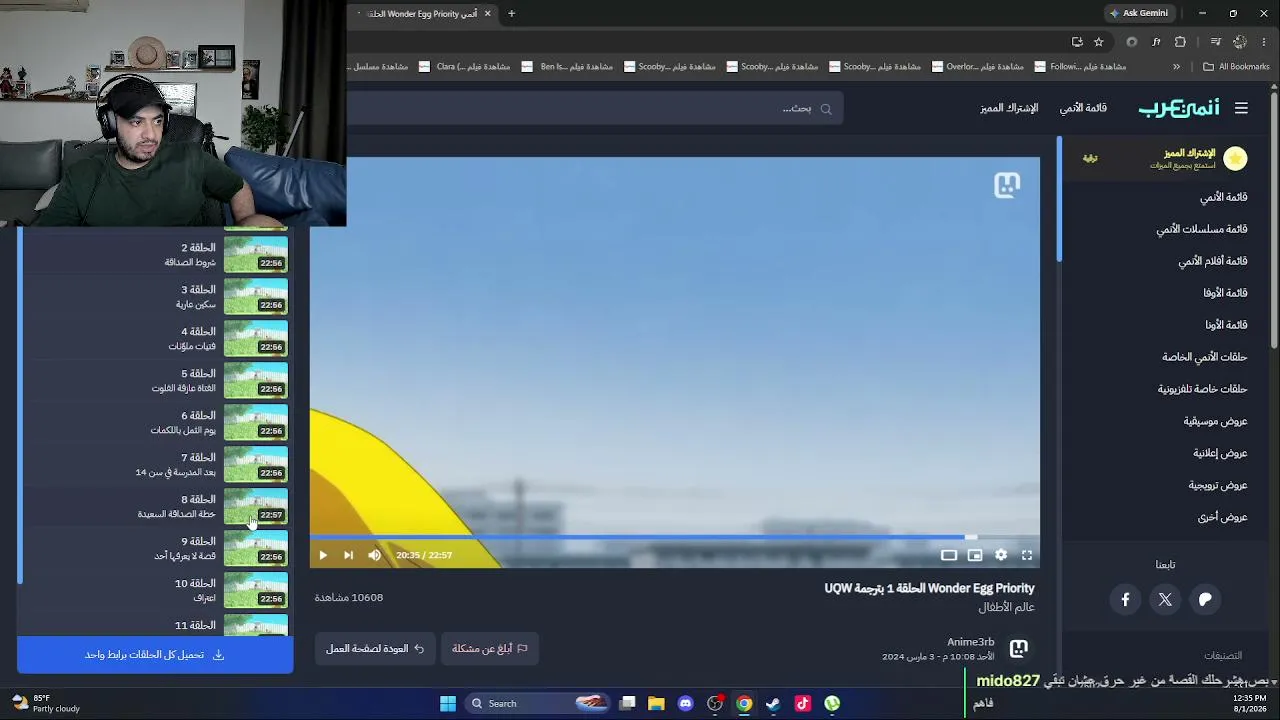
Task: Open the Chrome extensions puzzle icon
Action: pos(1180,42)
